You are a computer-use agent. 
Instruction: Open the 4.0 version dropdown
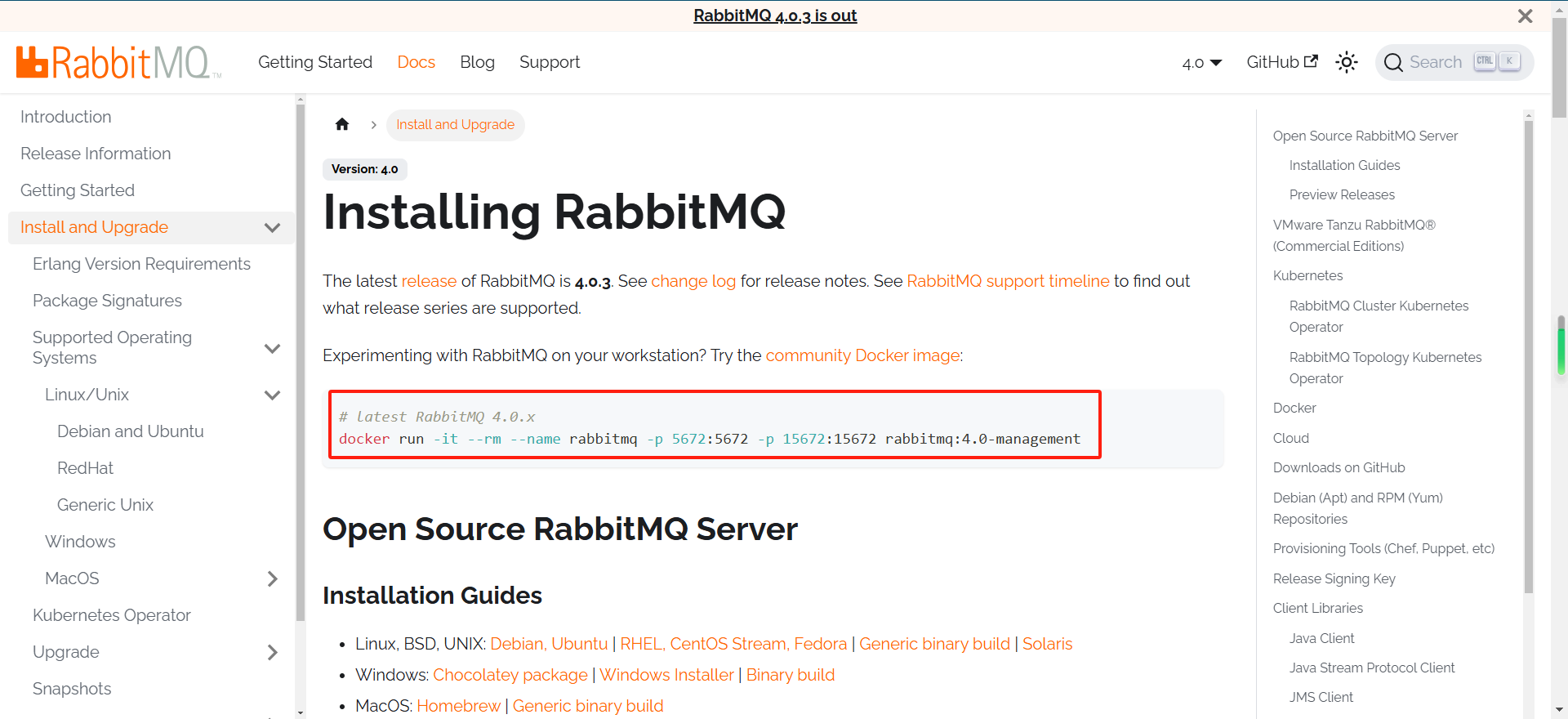1201,63
